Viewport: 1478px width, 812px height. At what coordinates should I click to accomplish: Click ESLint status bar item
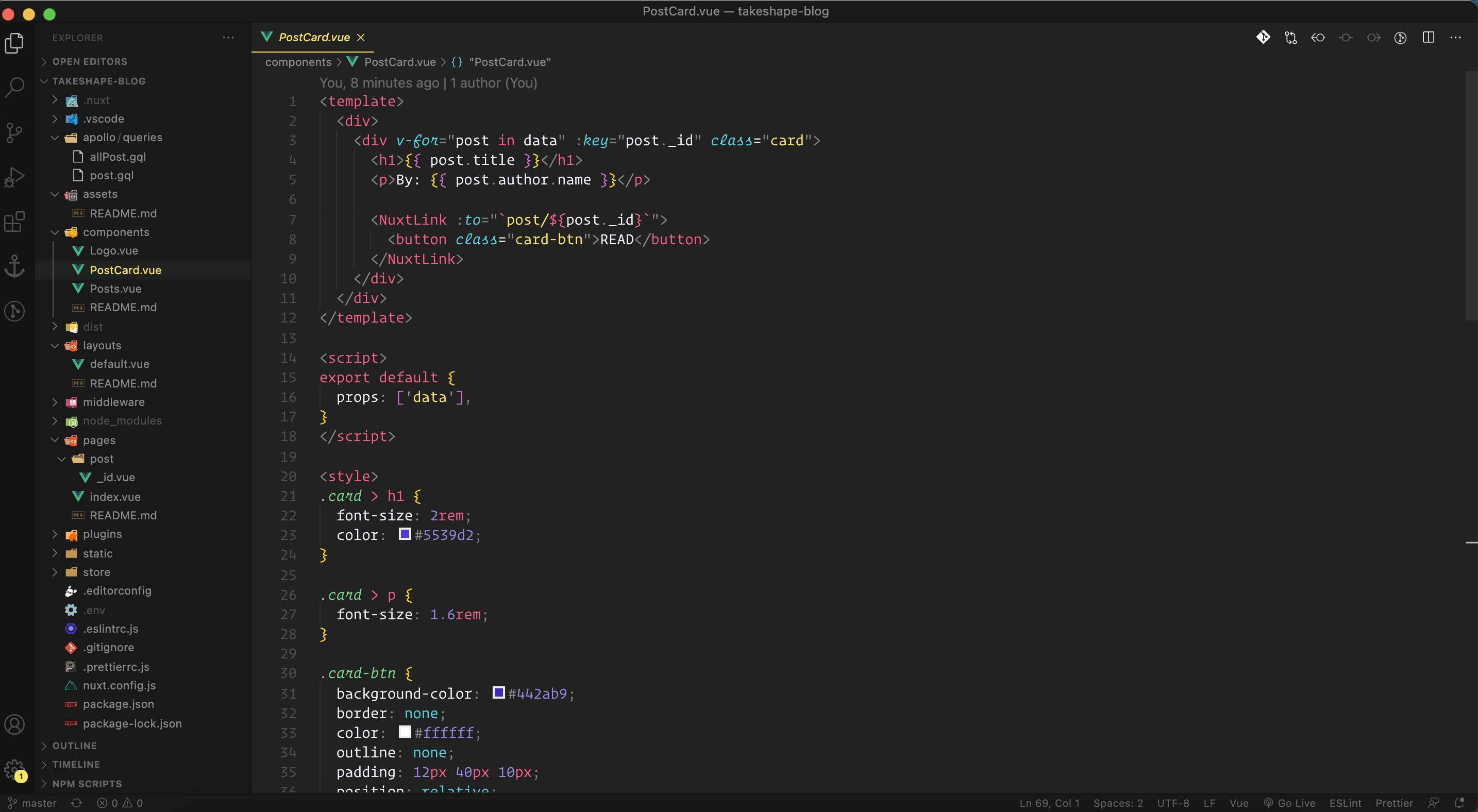(1345, 803)
